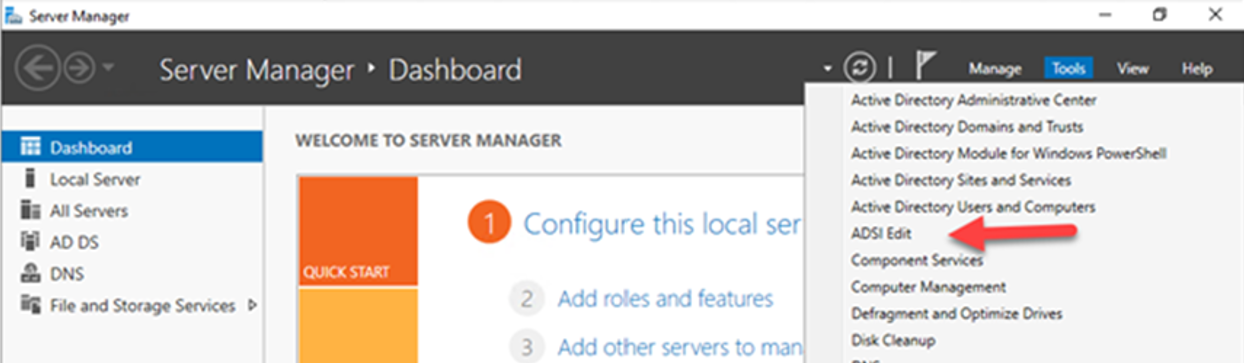This screenshot has width=1244, height=363.
Task: Open ADSI Edit from Tools menu
Action: tap(881, 233)
